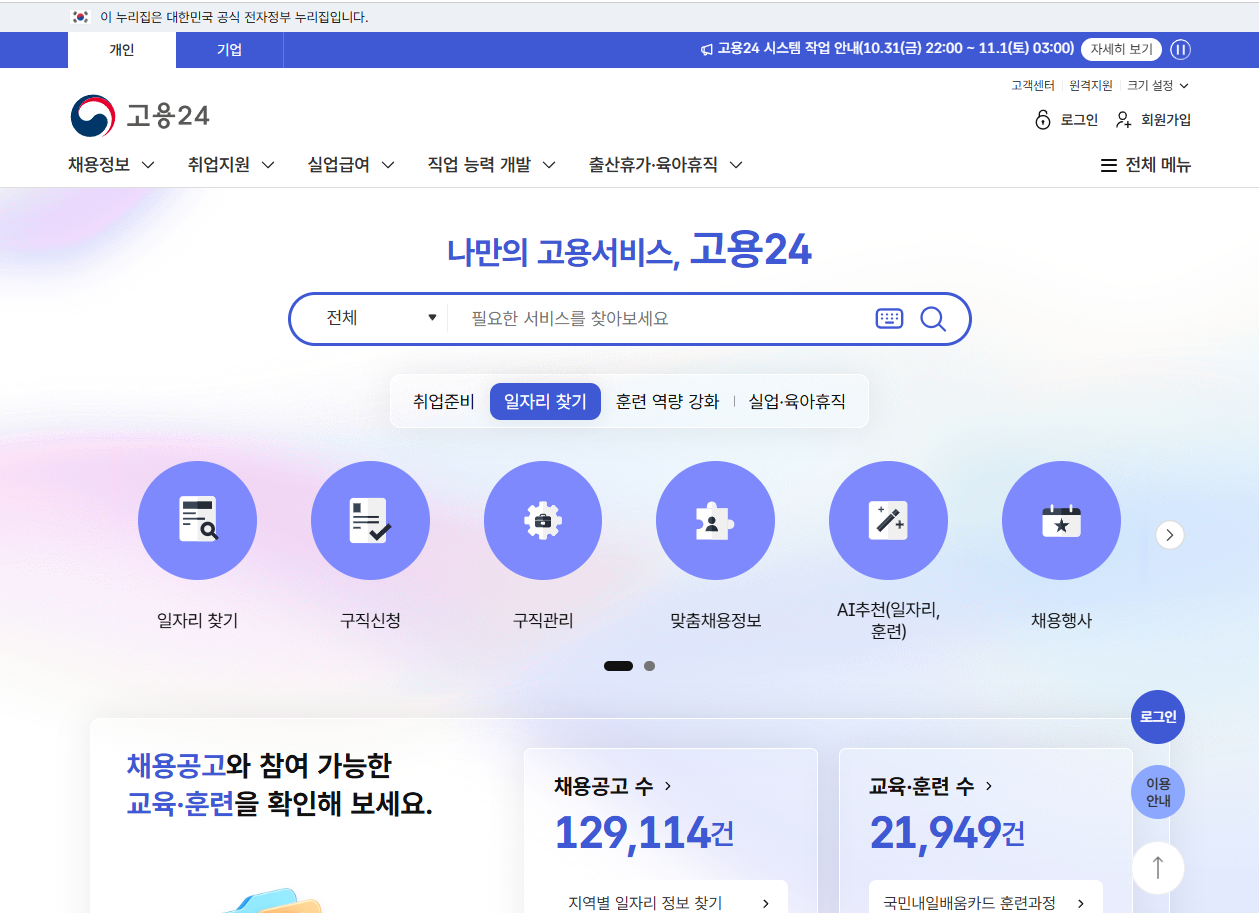The width and height of the screenshot is (1259, 913).
Task: Open the 원격지원 link
Action: pos(1091,86)
